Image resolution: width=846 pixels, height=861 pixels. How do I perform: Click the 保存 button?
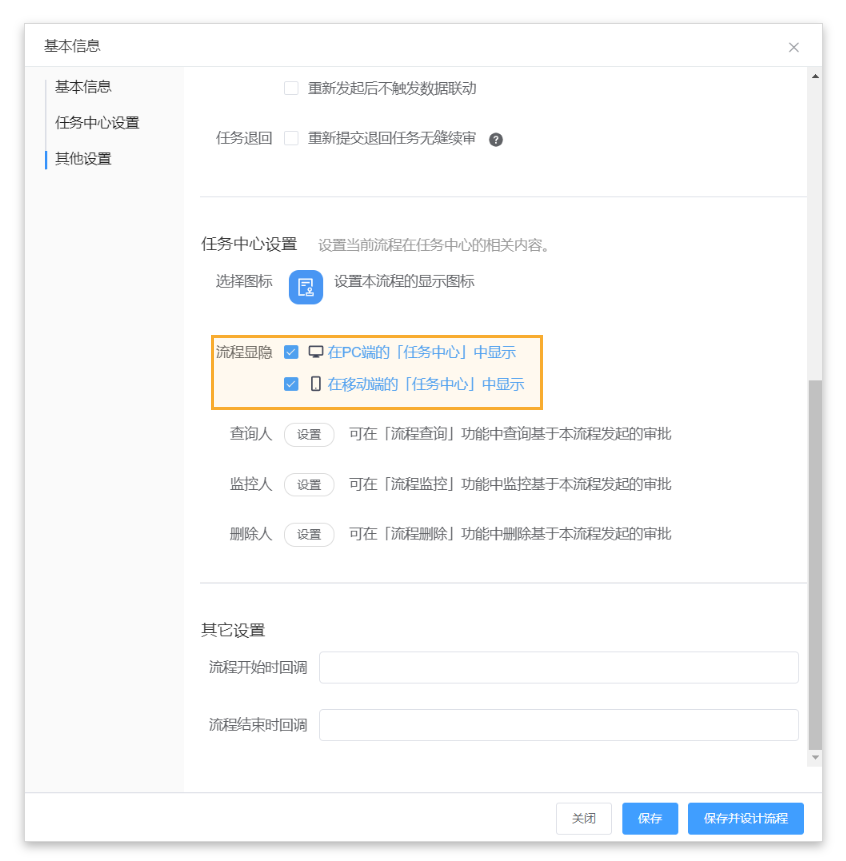[x=649, y=818]
